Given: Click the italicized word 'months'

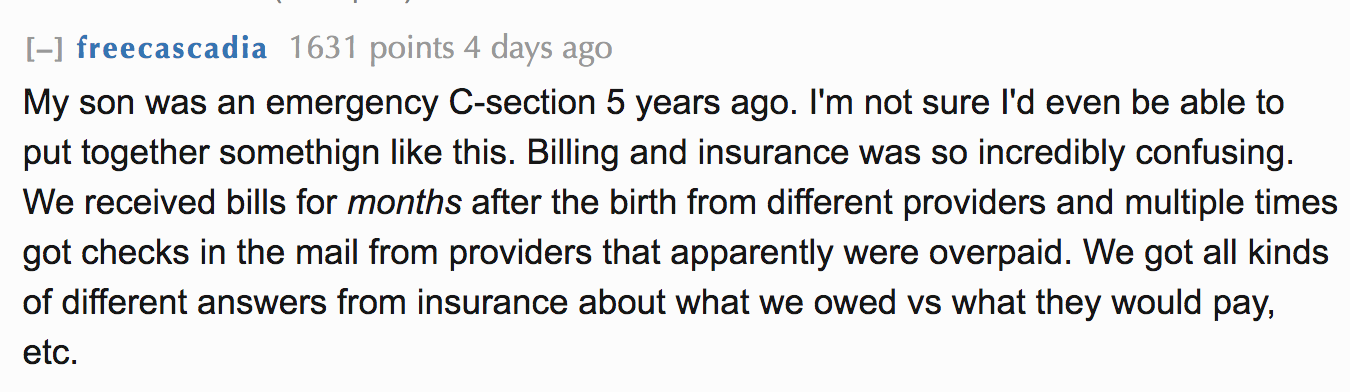Looking at the screenshot, I should click(x=404, y=203).
